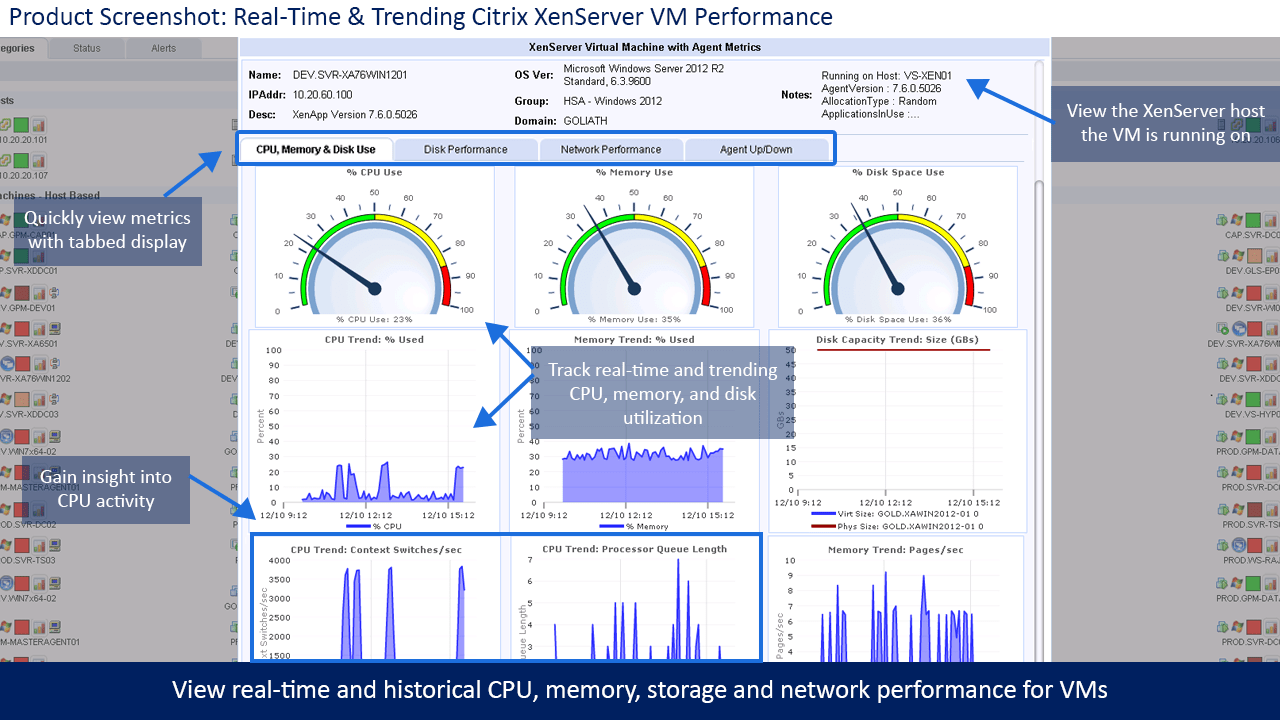Open the chart icon for SVR-XA6501

click(x=39, y=329)
